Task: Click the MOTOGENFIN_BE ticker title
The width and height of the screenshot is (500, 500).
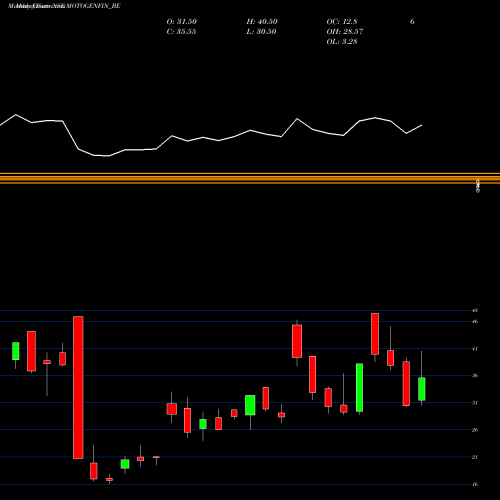Action: pyautogui.click(x=93, y=6)
